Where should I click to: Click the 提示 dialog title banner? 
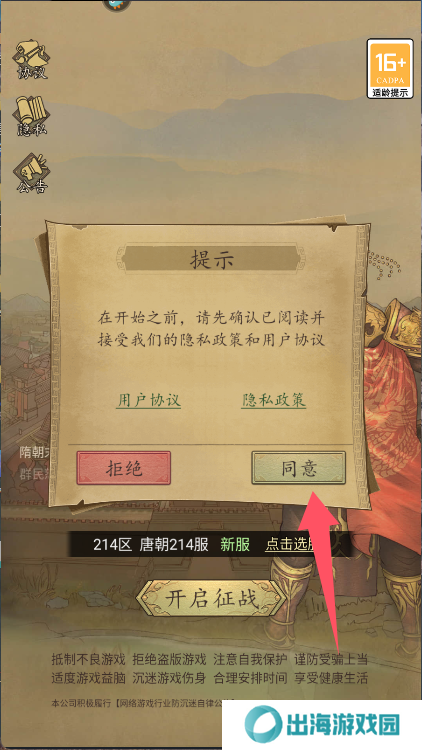[x=211, y=261]
